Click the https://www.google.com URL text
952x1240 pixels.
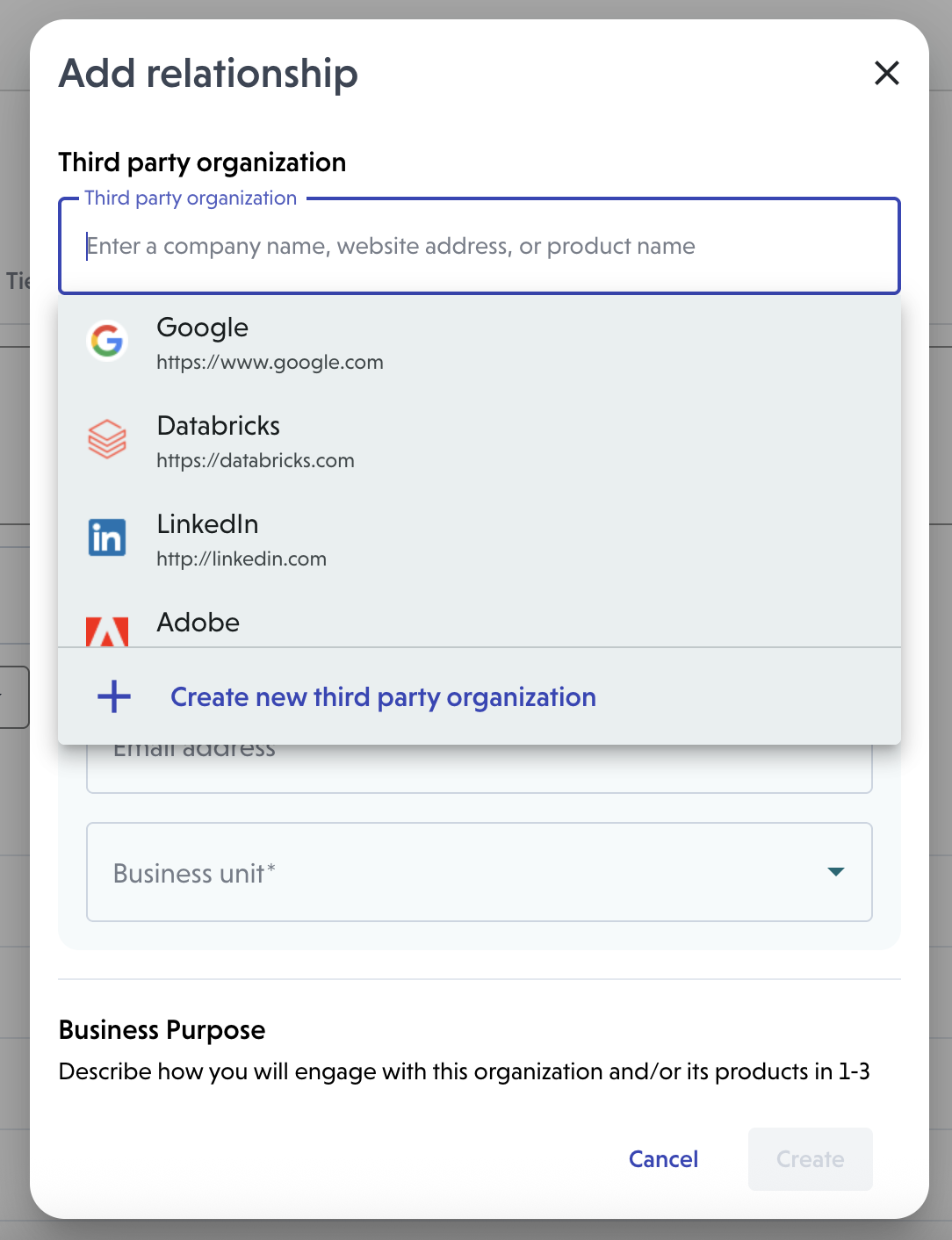pyautogui.click(x=270, y=363)
